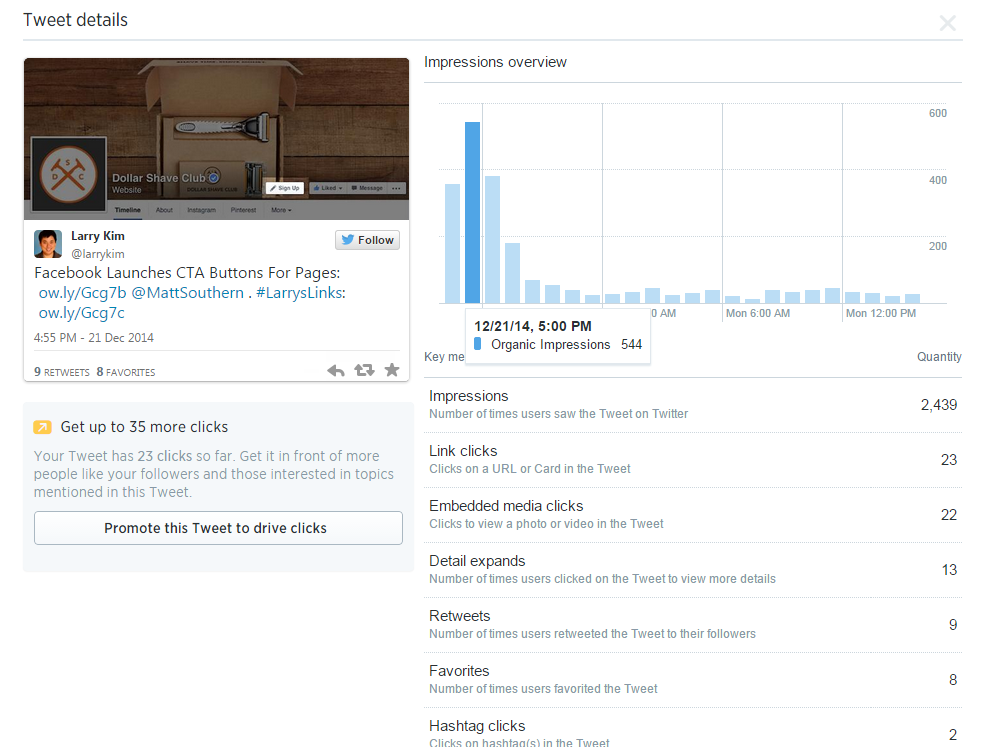Switch to the Instagram tab
985x747 pixels.
202,210
